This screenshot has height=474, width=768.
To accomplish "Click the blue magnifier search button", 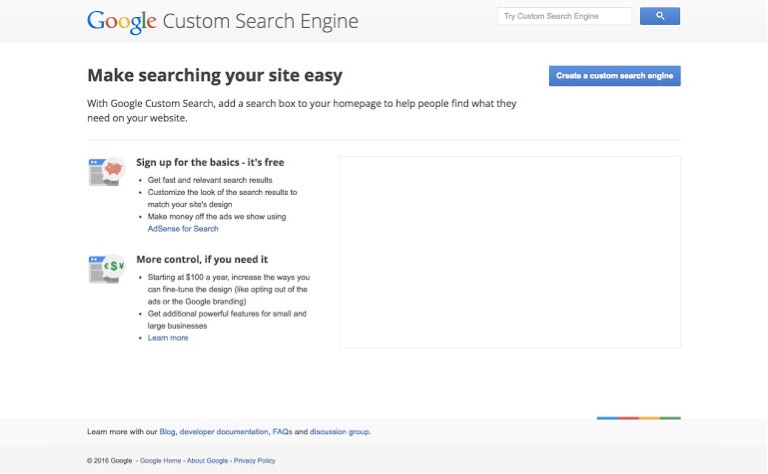I will point(659,16).
